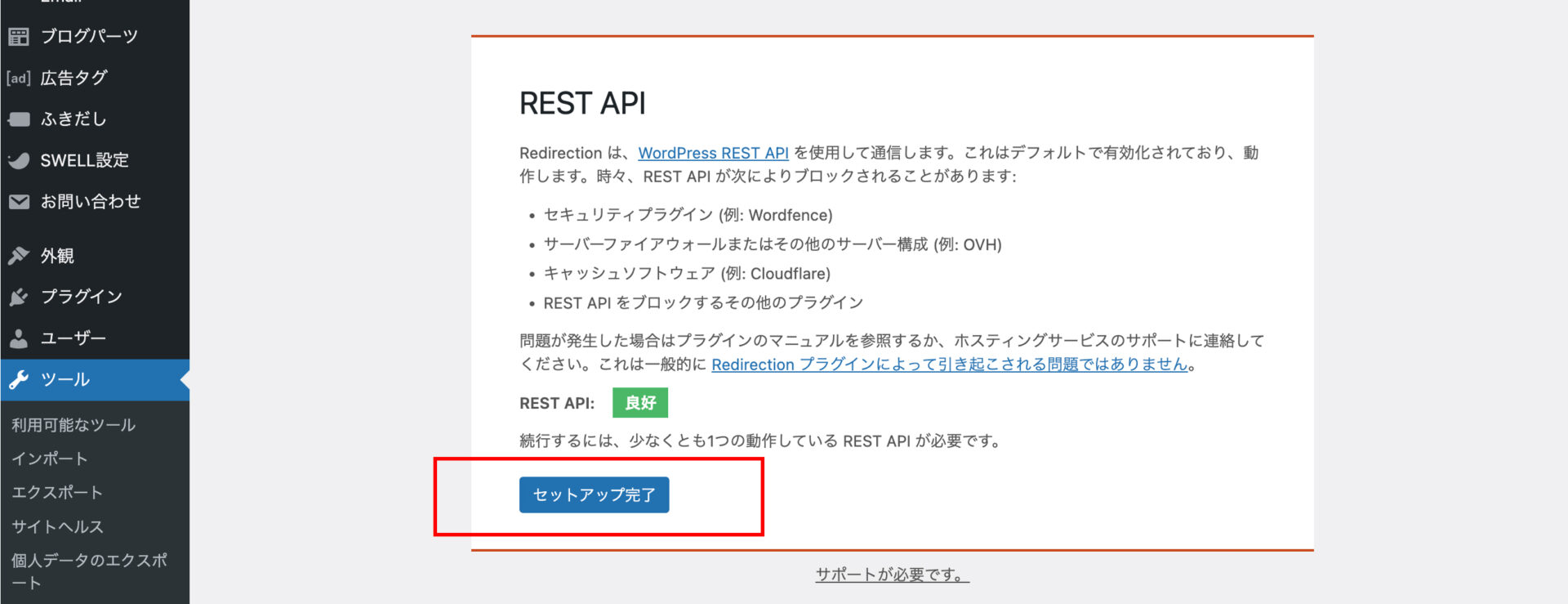Click the REST API をブロックするその他のプラグイン bullet
Viewport: 1568px width, 604px height.
coord(703,303)
